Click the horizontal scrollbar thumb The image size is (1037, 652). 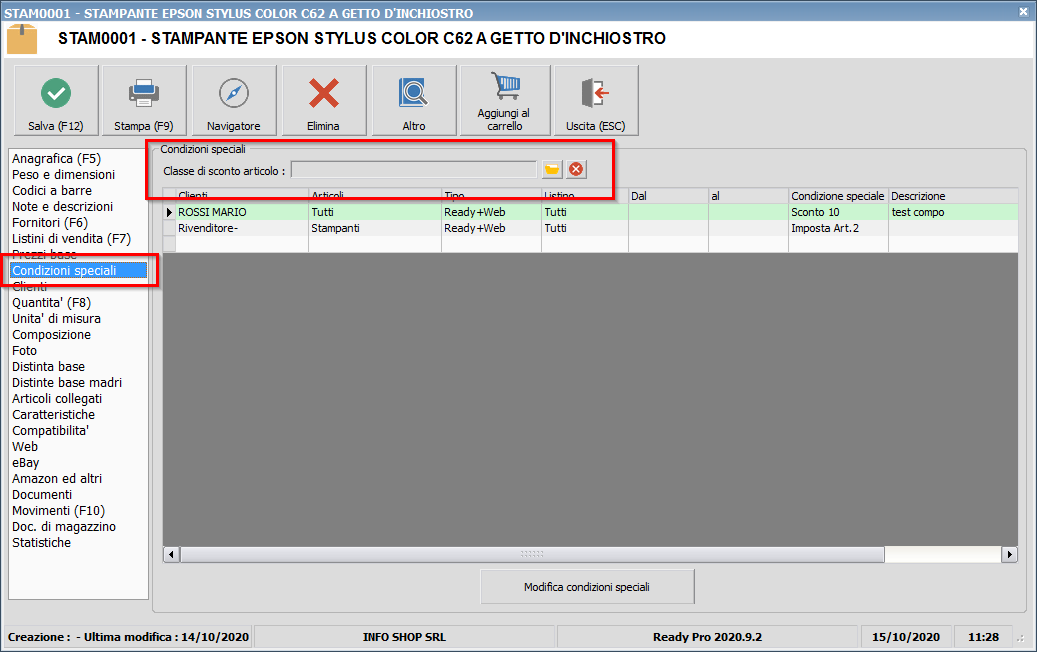[x=532, y=554]
